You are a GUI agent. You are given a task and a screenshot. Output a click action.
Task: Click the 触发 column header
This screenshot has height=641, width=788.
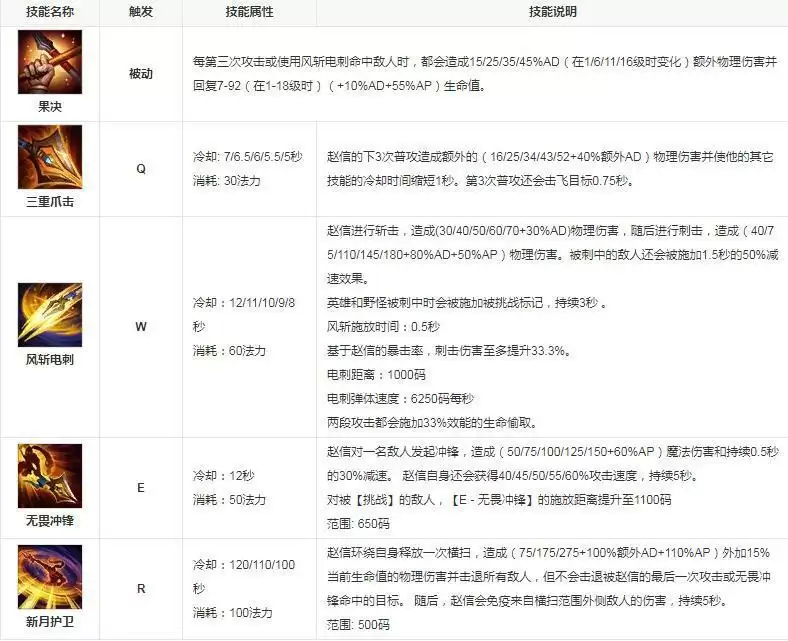pyautogui.click(x=141, y=13)
